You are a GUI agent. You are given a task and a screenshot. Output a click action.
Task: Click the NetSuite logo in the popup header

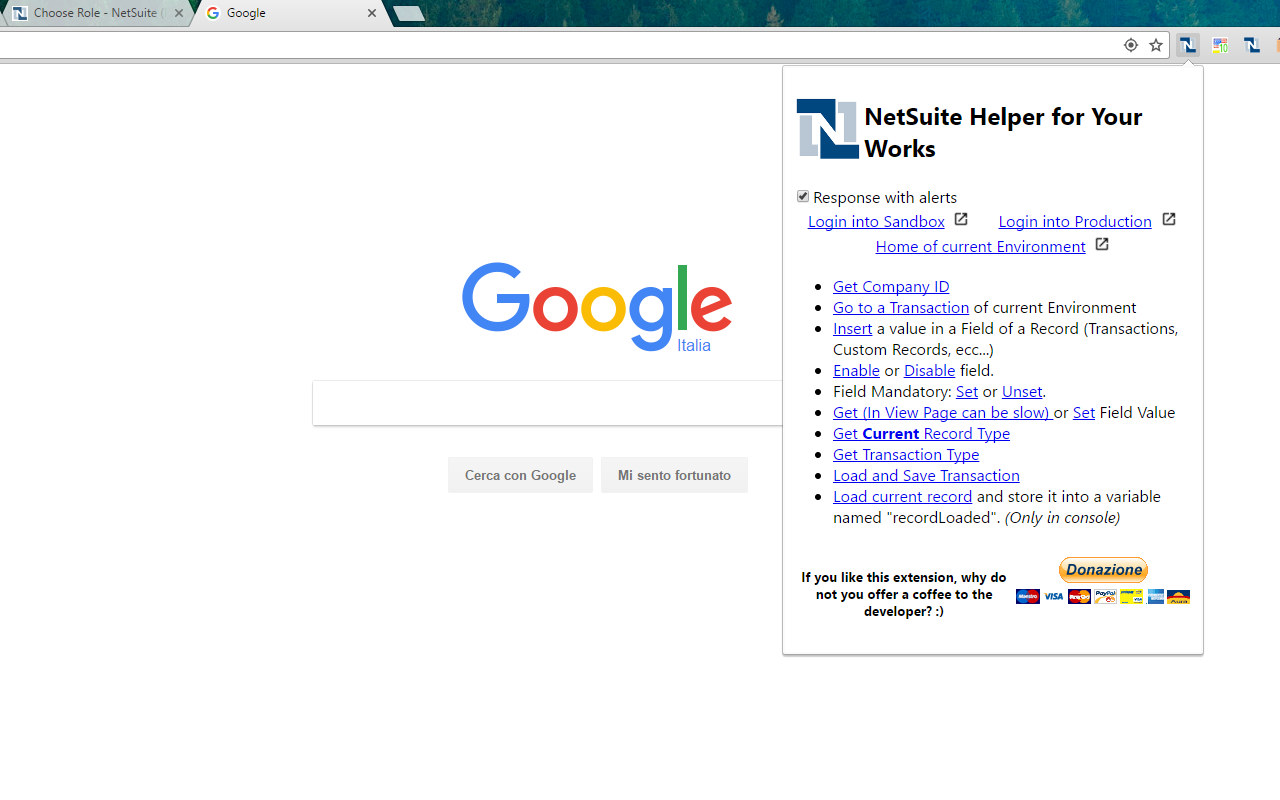tap(827, 129)
